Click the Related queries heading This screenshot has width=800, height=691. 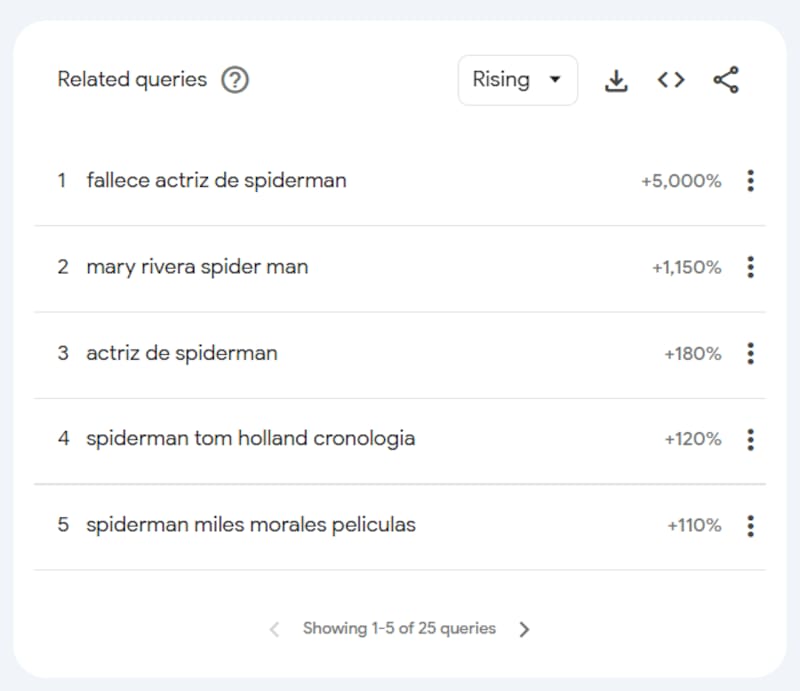point(132,80)
